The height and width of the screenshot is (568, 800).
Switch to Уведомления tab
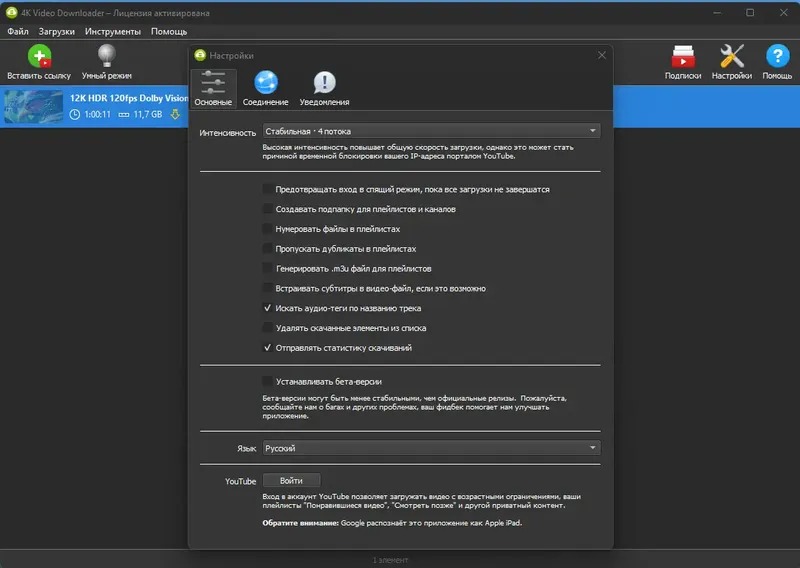click(x=324, y=88)
